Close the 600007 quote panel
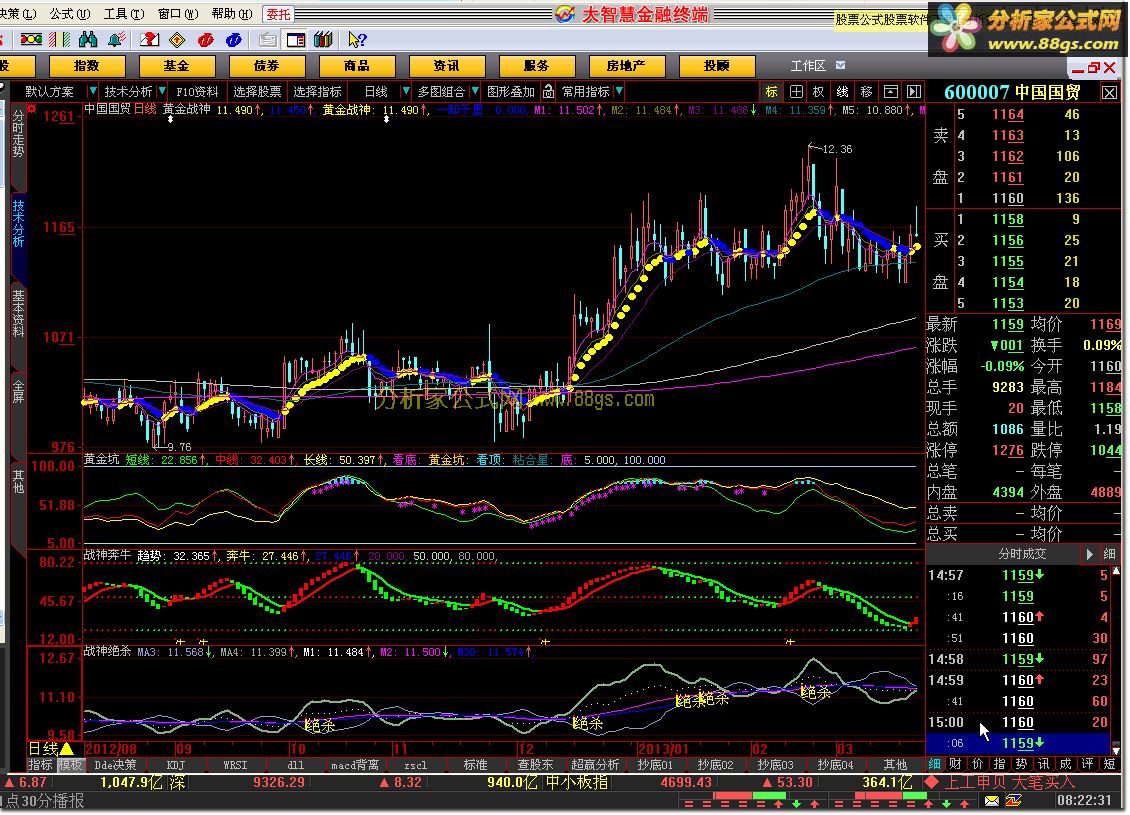The image size is (1130, 815). click(1109, 92)
